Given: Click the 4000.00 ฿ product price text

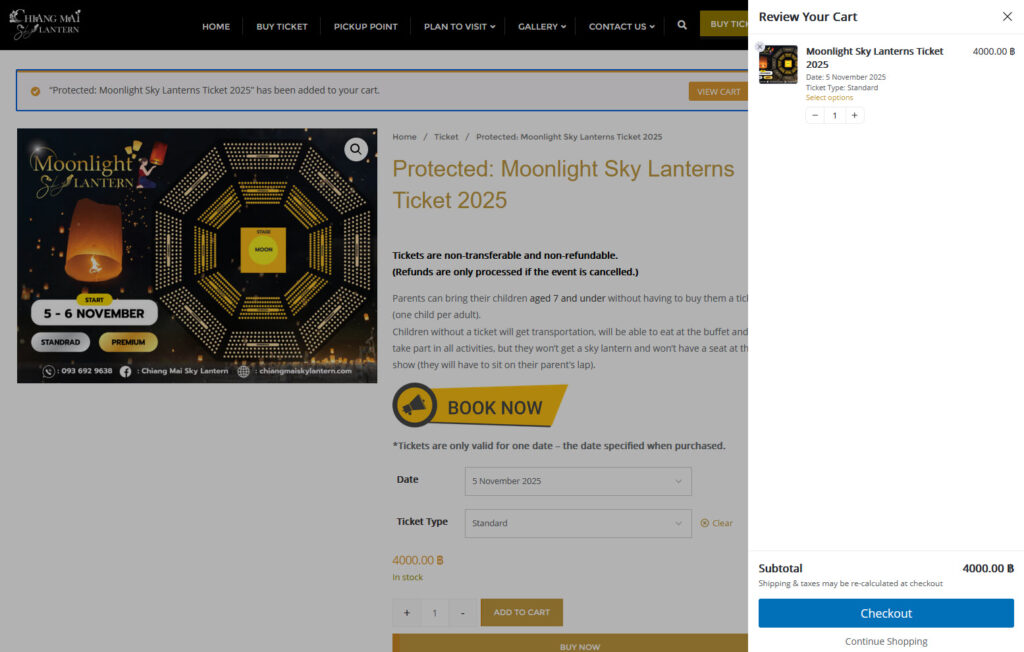Looking at the screenshot, I should click(x=418, y=561).
